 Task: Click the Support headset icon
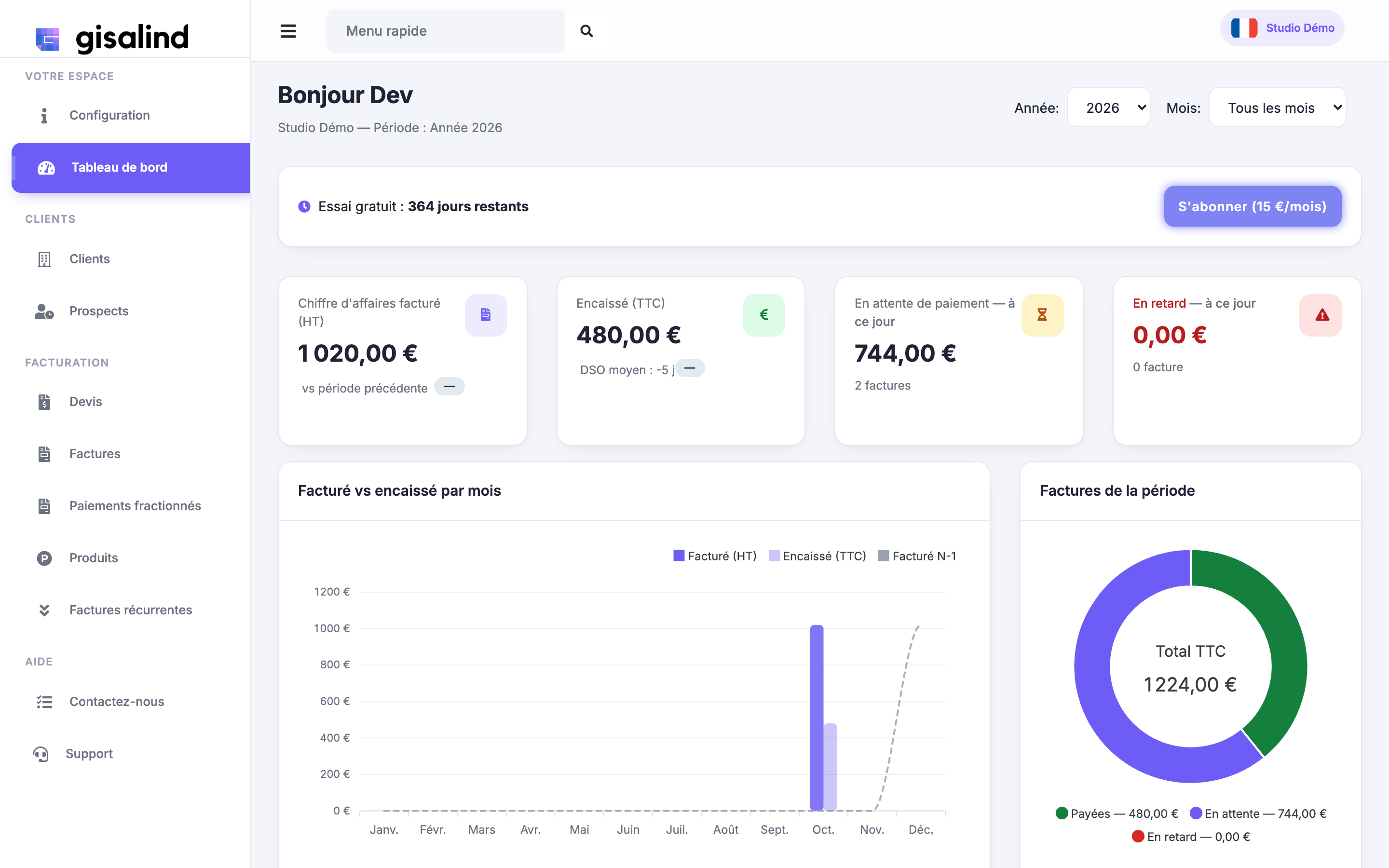(x=41, y=754)
